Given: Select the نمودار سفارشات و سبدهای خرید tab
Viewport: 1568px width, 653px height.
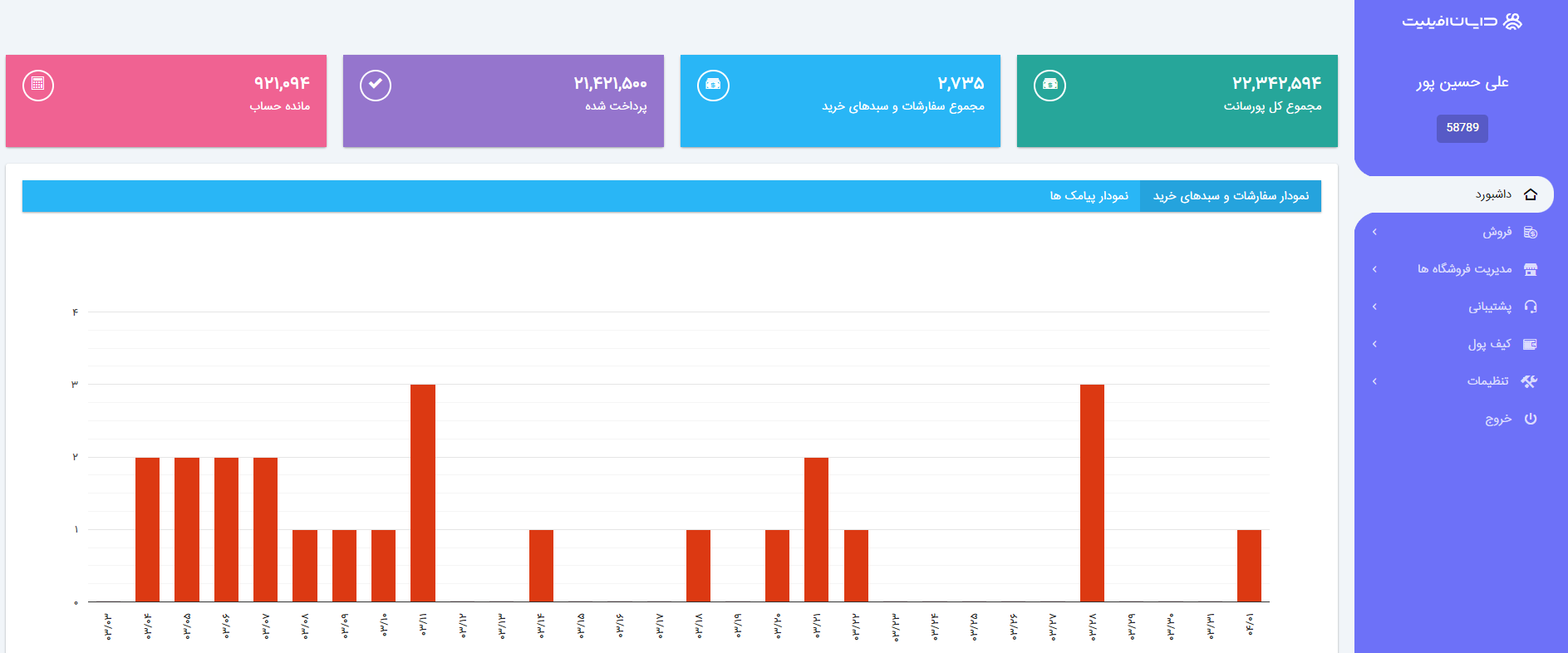Looking at the screenshot, I should pos(1231,196).
